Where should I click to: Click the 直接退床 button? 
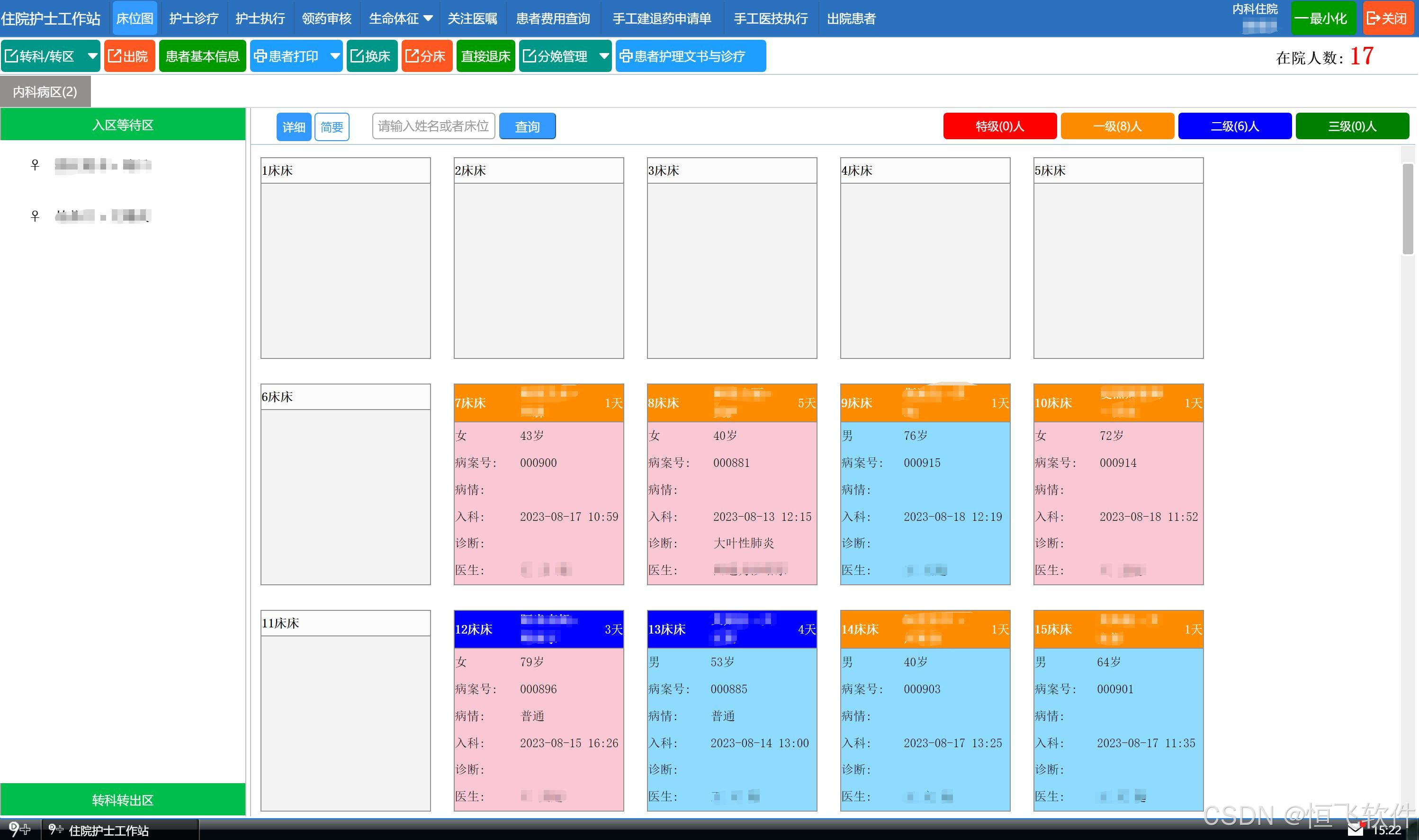(x=485, y=56)
